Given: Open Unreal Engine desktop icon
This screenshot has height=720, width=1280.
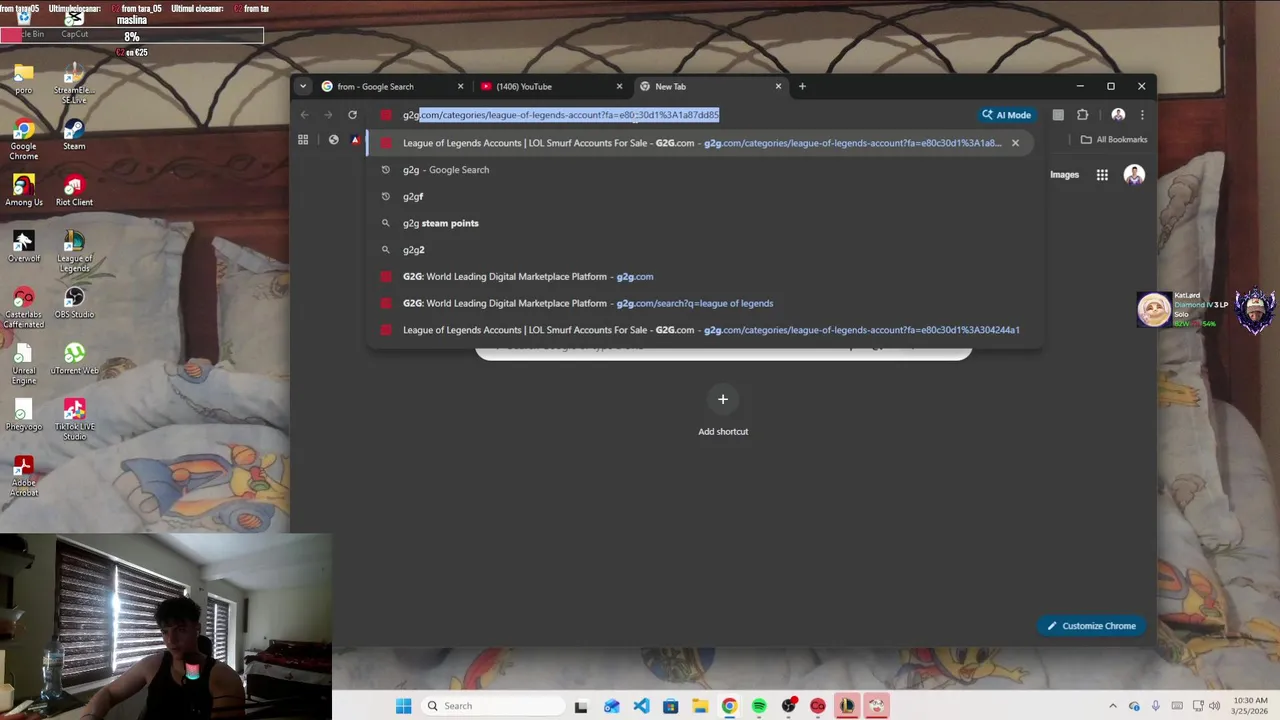Looking at the screenshot, I should tap(24, 364).
